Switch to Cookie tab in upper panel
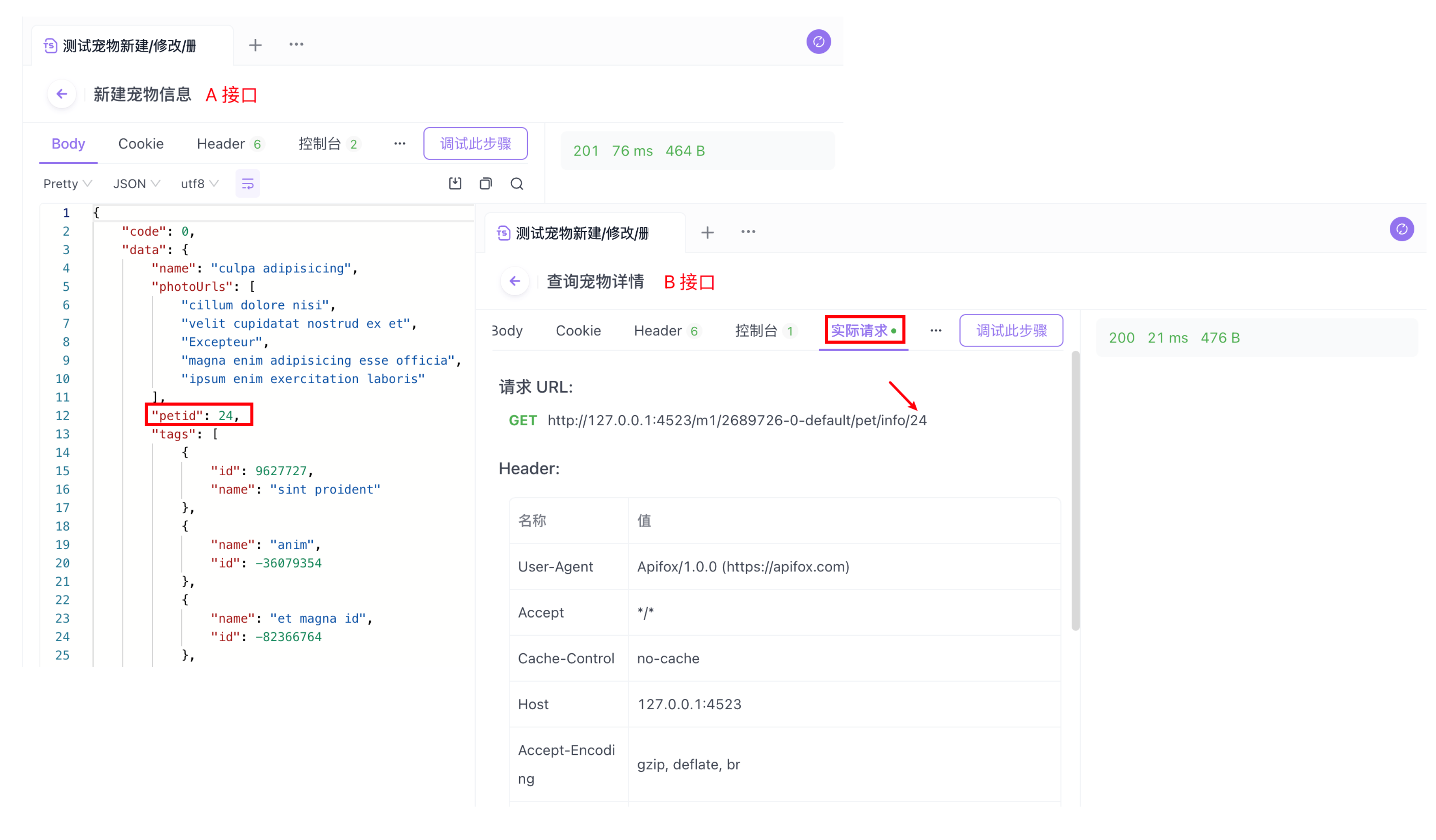The width and height of the screenshot is (1436, 840). pyautogui.click(x=141, y=144)
